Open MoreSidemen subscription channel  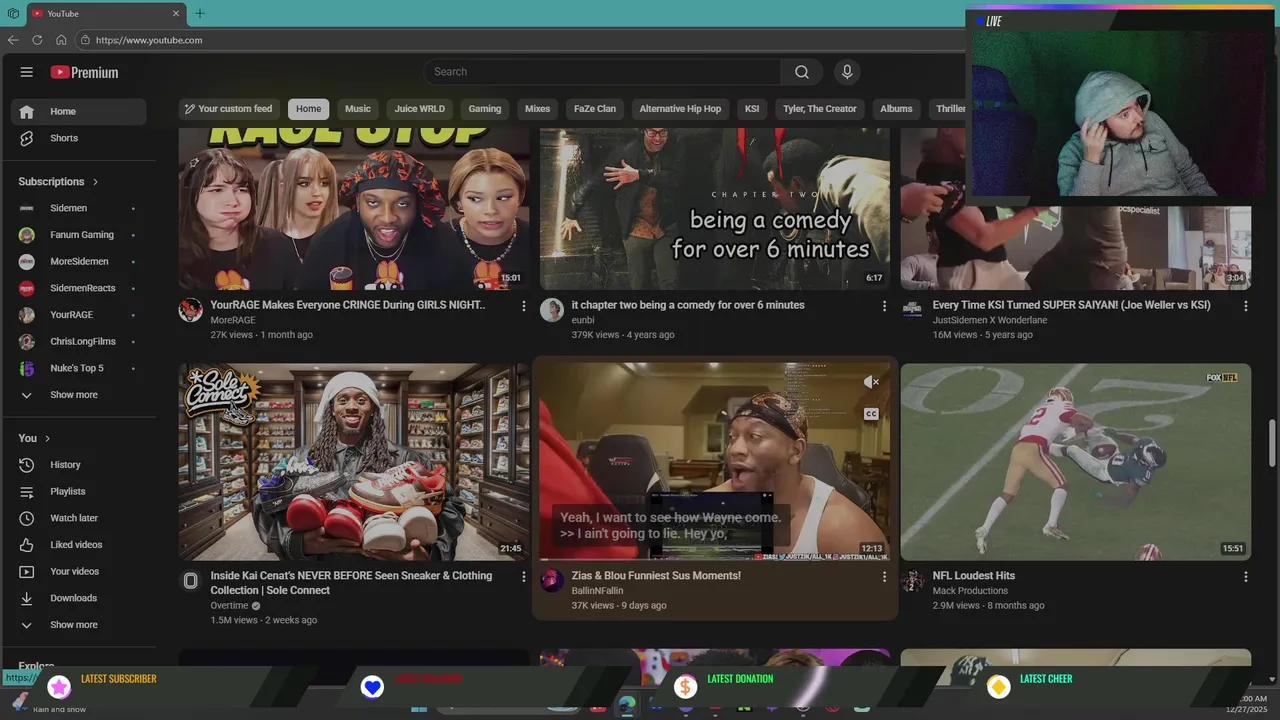point(78,262)
